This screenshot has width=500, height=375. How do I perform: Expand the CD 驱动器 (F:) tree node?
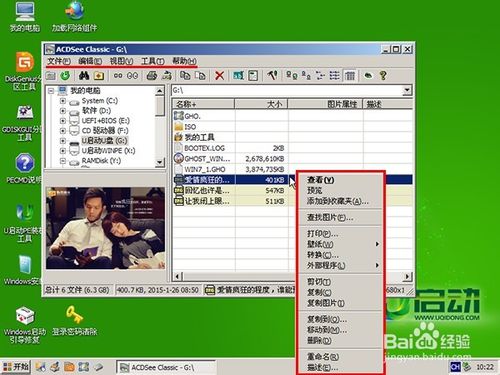tap(63, 131)
